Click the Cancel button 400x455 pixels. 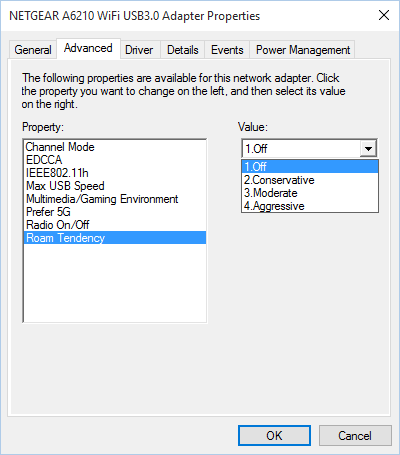pos(355,435)
